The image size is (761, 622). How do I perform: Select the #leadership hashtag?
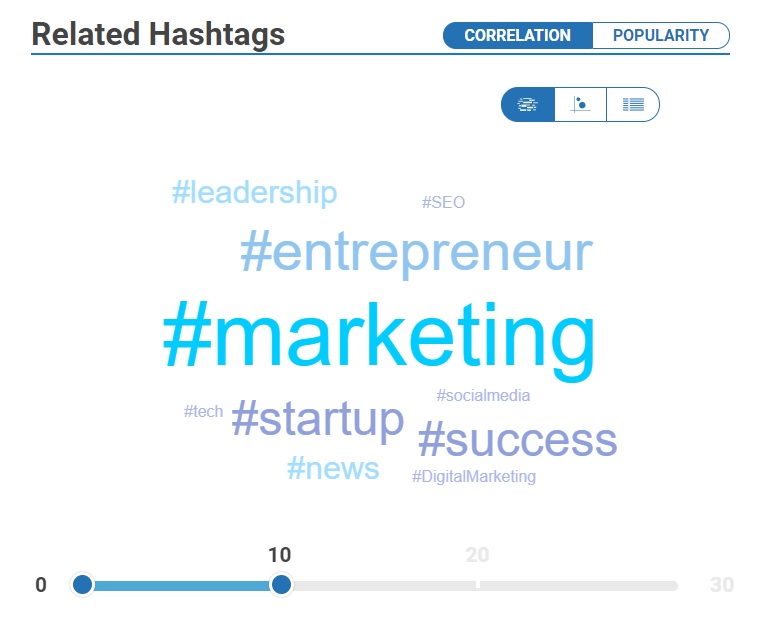tap(254, 193)
